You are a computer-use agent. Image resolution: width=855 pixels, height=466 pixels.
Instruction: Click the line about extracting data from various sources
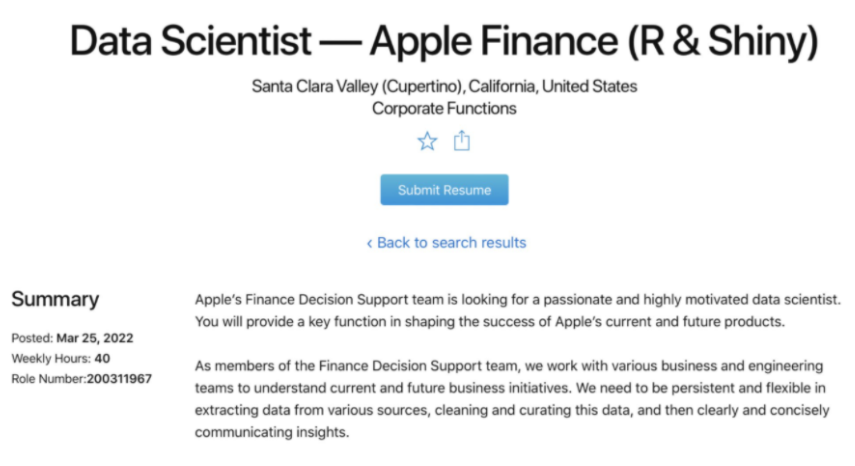512,410
